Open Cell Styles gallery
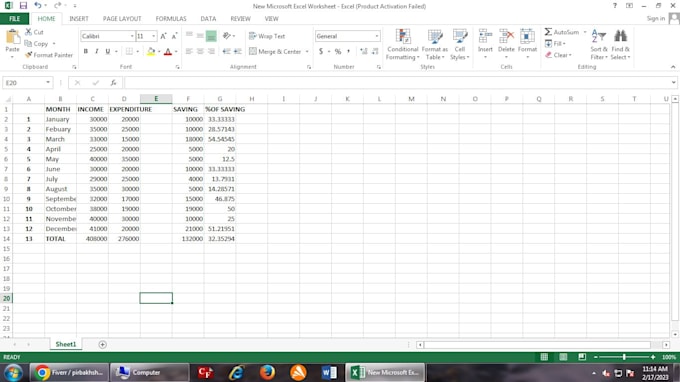The width and height of the screenshot is (680, 382). pyautogui.click(x=460, y=45)
